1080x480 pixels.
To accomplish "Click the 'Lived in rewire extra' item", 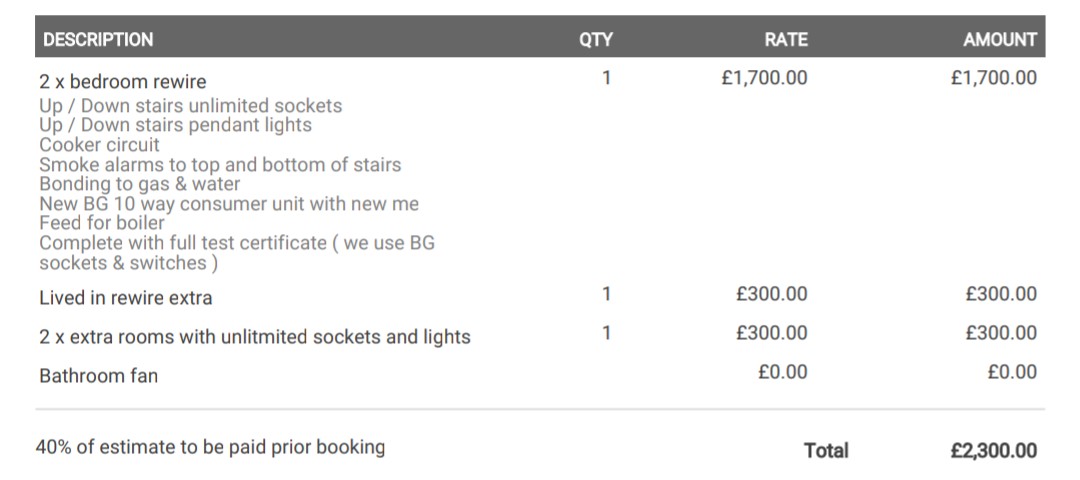I will click(126, 298).
